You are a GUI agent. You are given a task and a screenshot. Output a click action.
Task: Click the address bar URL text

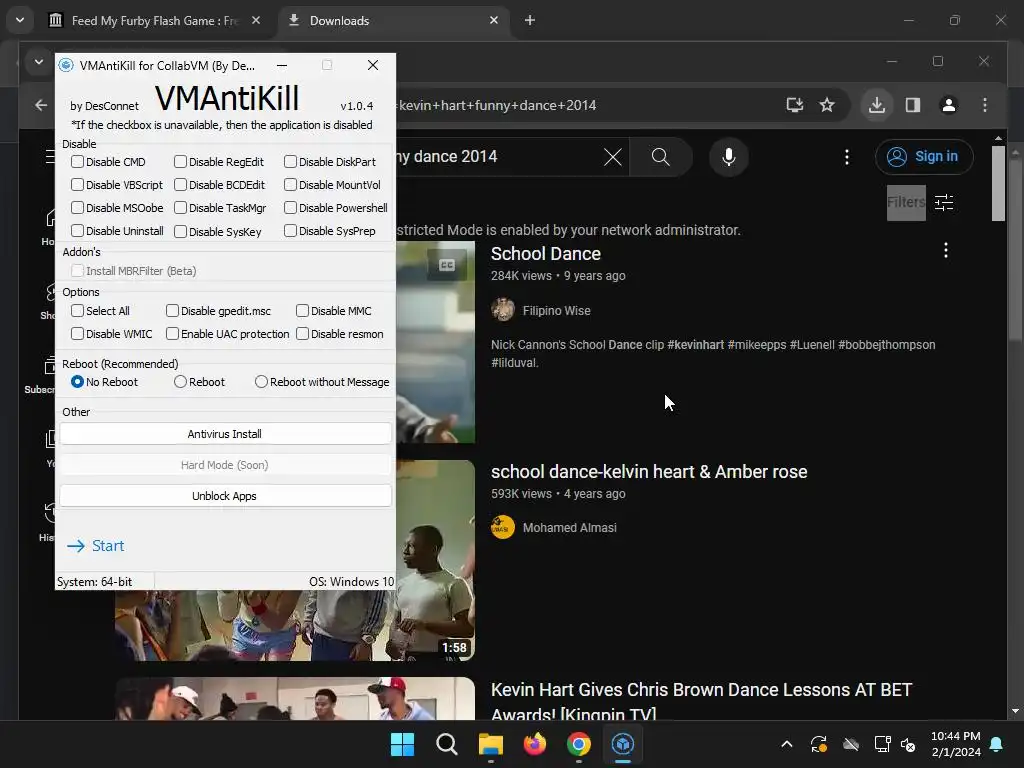click(498, 105)
